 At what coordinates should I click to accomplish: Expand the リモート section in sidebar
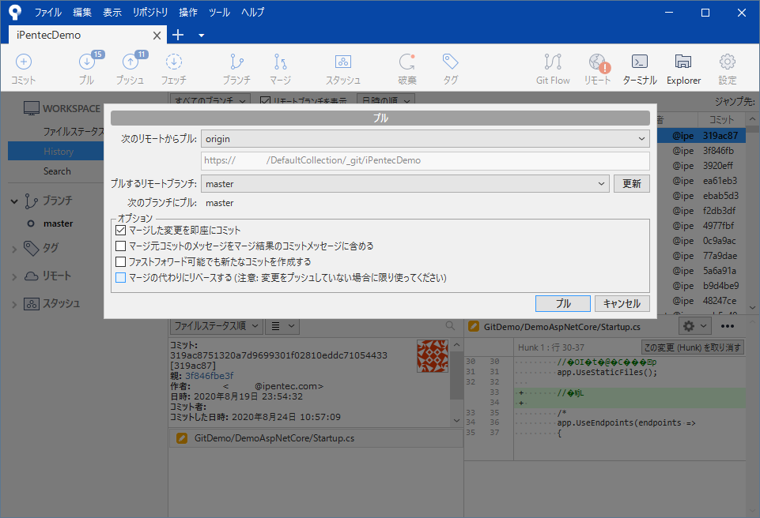[x=14, y=277]
